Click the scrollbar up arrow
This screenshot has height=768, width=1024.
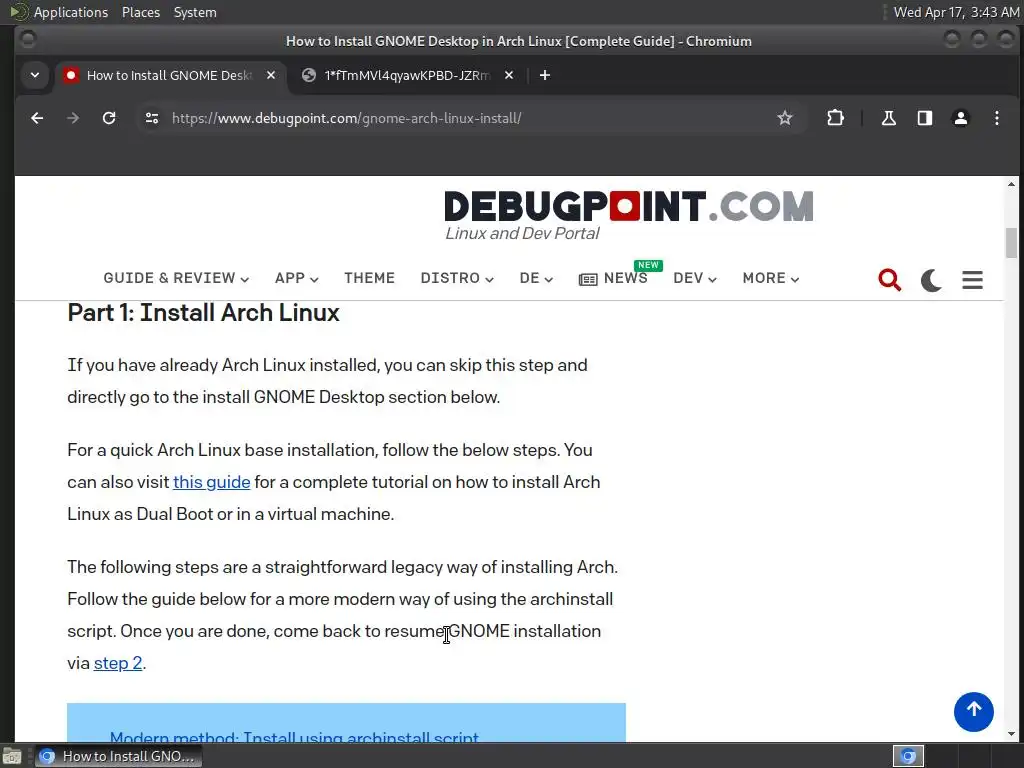[x=1011, y=184]
